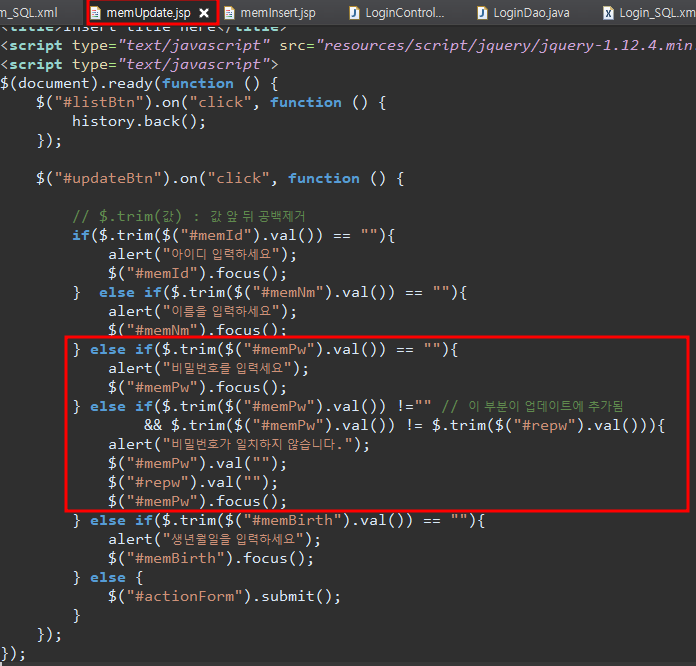The width and height of the screenshot is (696, 666).
Task: Click the $("#memId").focus(); line
Action: (x=198, y=274)
